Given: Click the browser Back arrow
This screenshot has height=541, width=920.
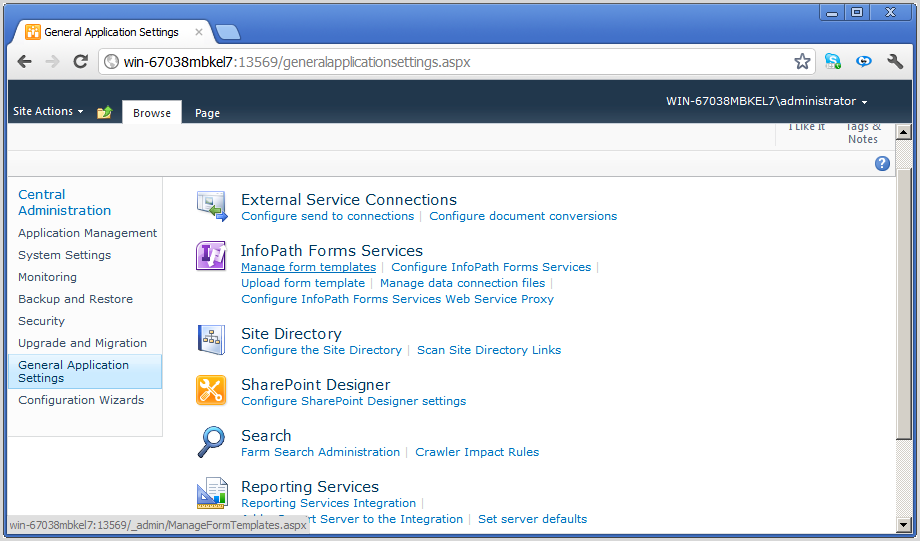Looking at the screenshot, I should point(25,62).
